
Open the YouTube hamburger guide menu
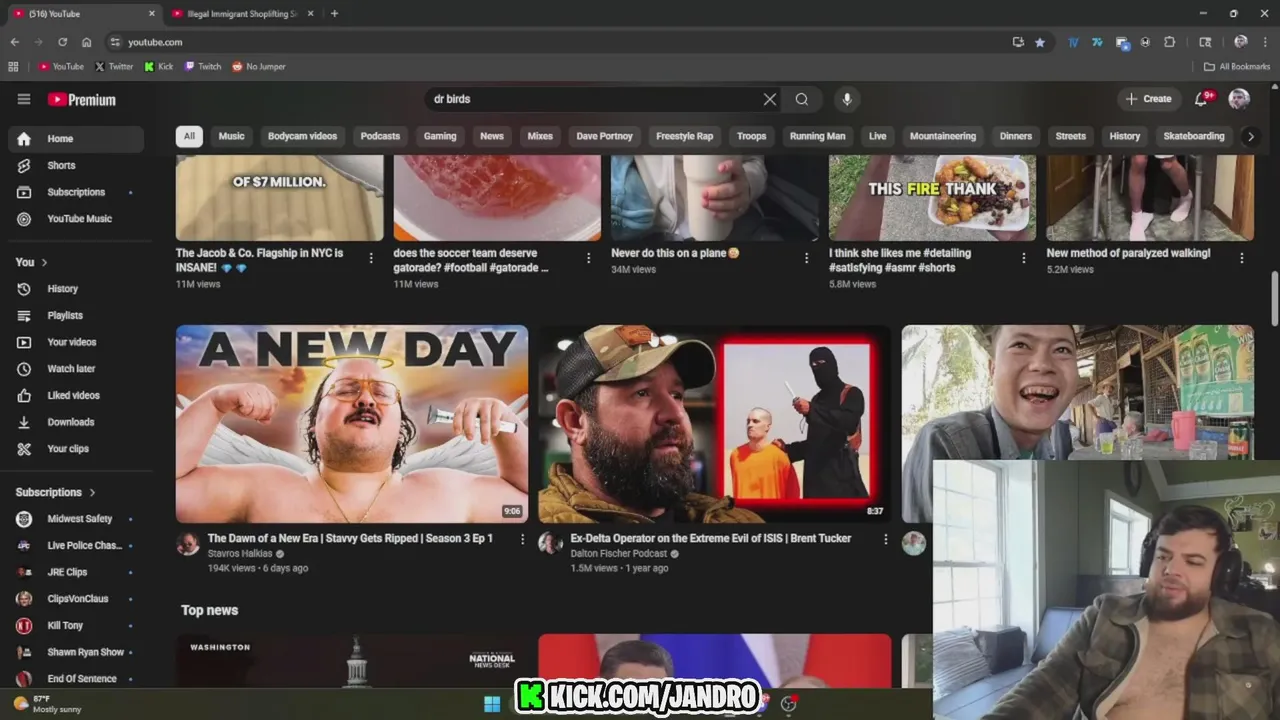click(x=24, y=99)
